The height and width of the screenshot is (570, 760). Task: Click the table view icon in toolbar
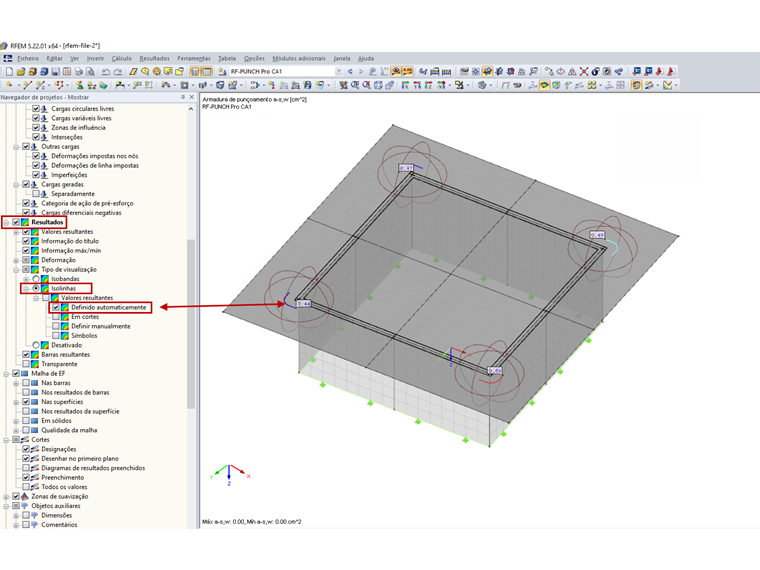point(206,71)
